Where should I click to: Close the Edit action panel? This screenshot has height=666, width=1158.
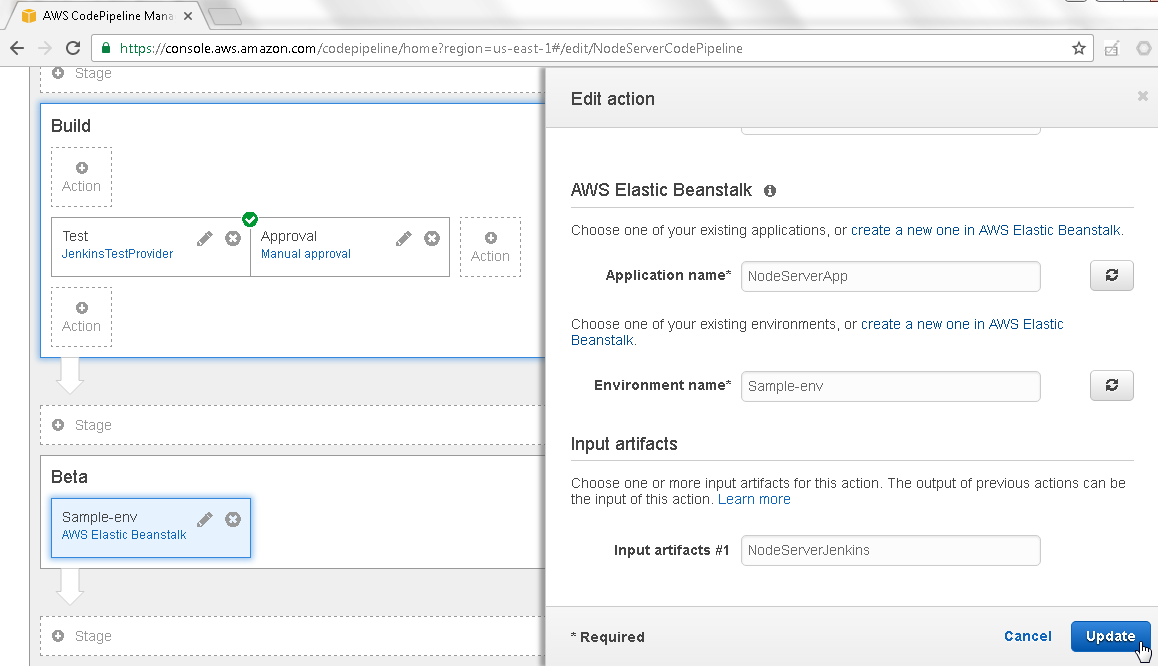1142,96
